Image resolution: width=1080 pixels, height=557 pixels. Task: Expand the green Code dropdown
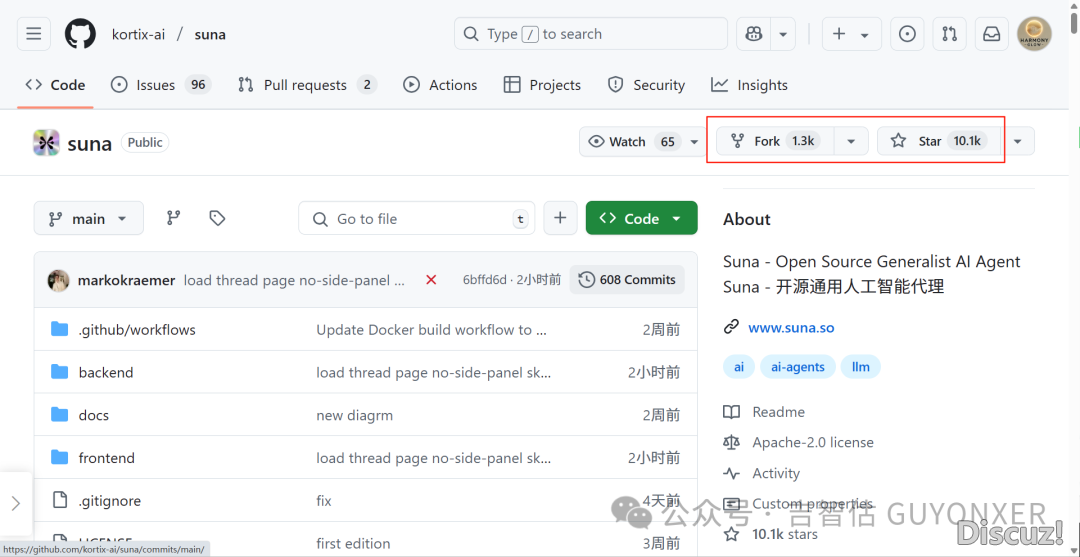click(x=641, y=218)
